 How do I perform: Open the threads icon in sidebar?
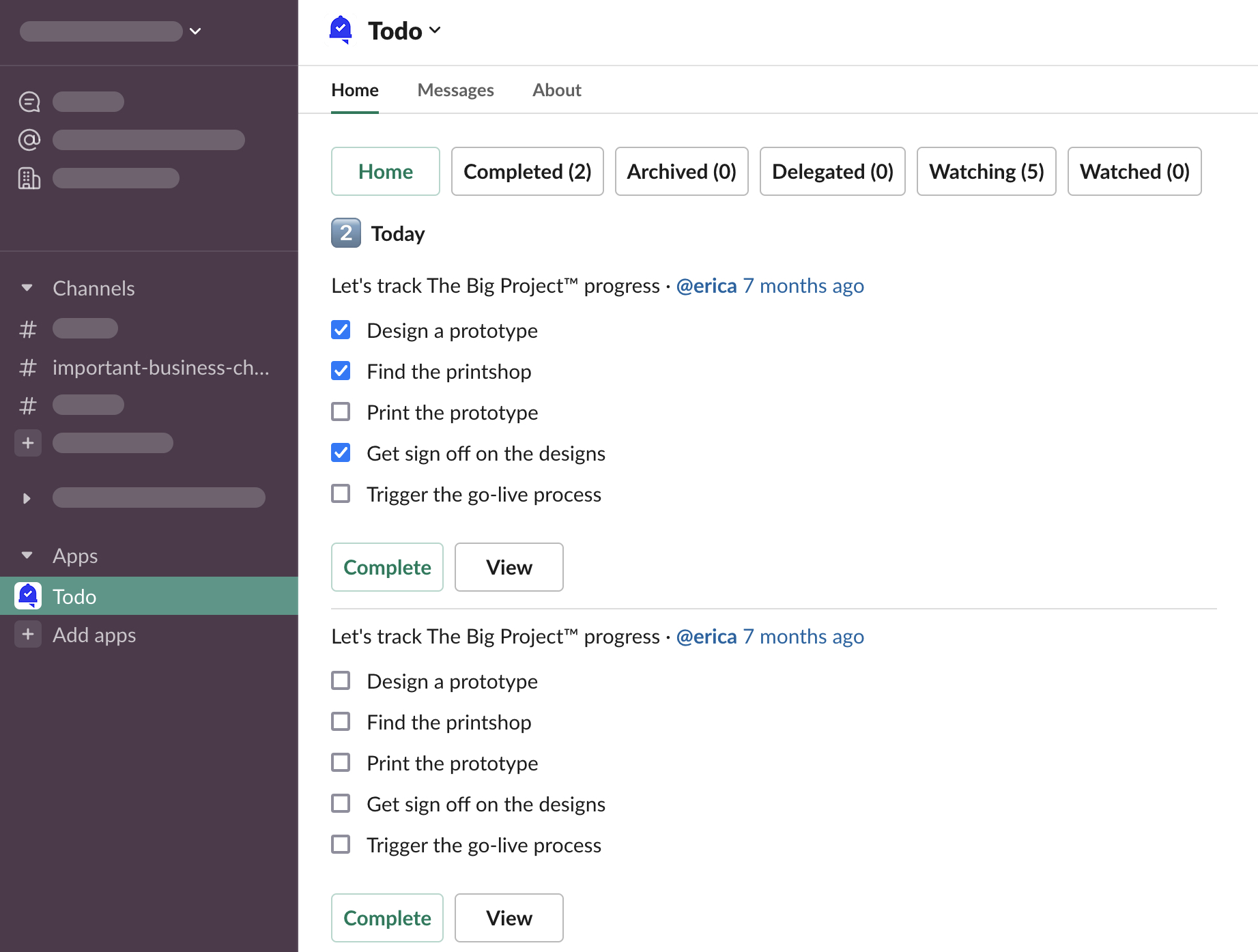(29, 102)
